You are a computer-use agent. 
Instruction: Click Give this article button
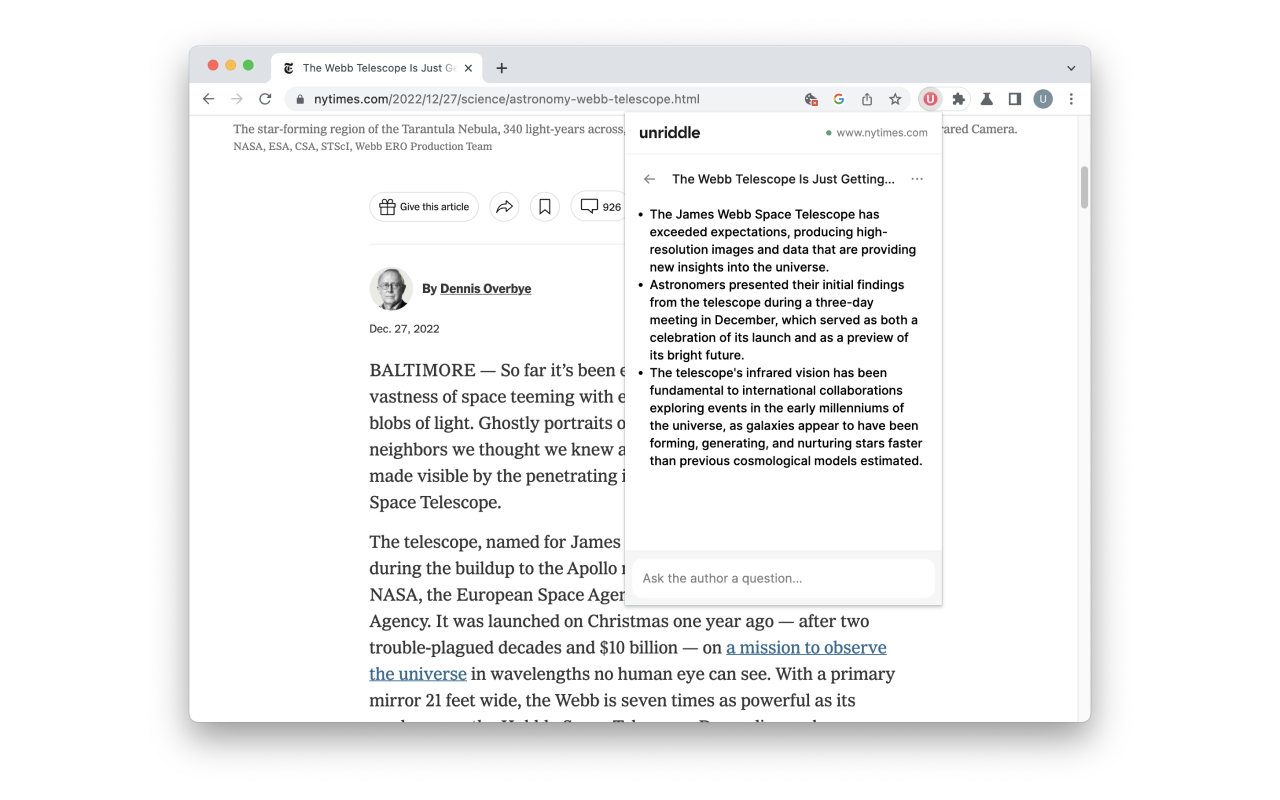[x=424, y=207]
